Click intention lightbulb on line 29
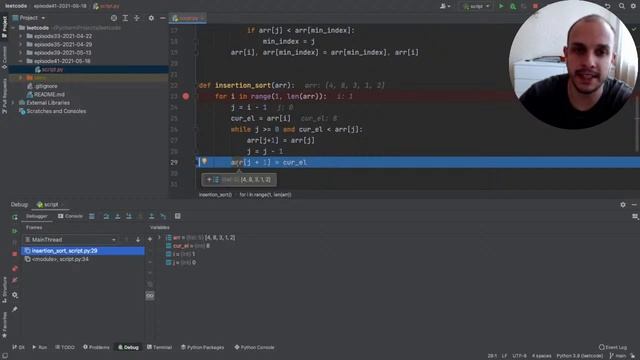The width and height of the screenshot is (640, 360). coord(204,162)
